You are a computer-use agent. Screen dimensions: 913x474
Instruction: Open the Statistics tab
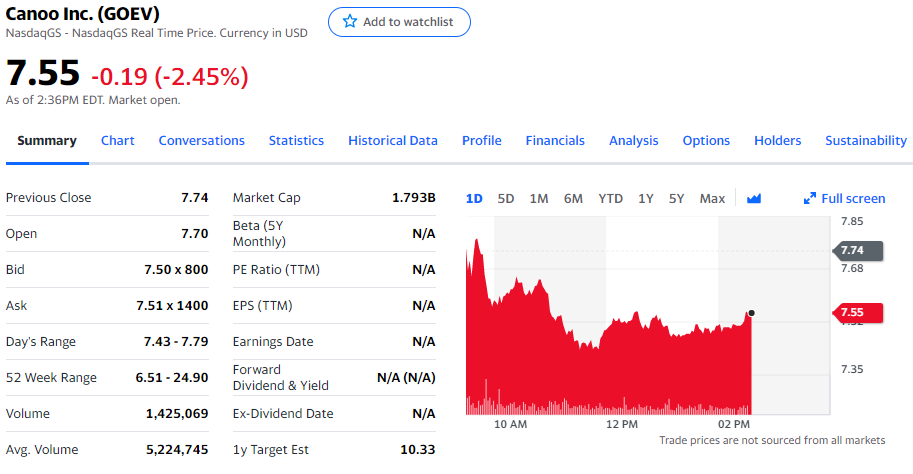click(x=296, y=140)
